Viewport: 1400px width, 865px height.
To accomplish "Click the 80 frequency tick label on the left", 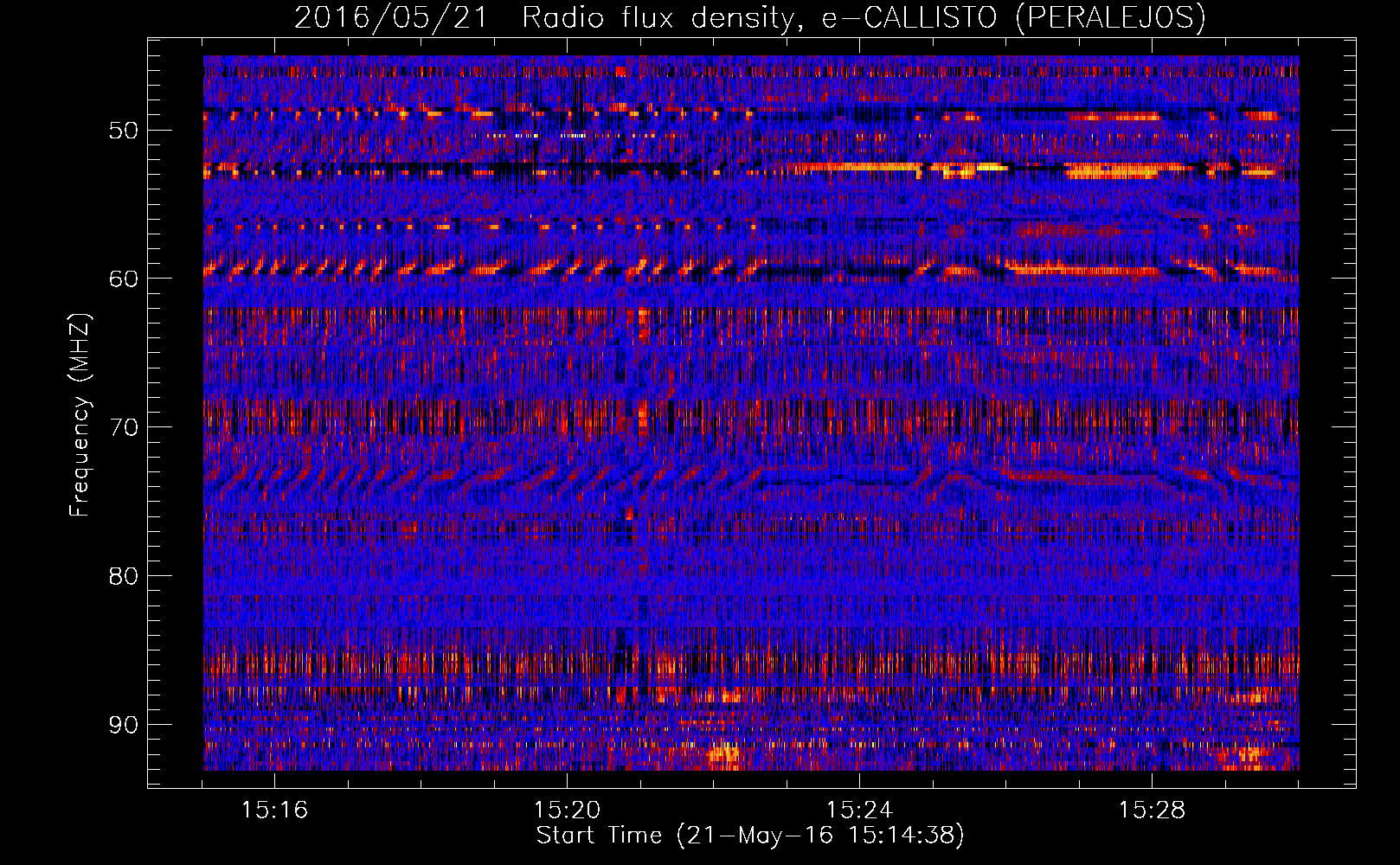I will pyautogui.click(x=124, y=576).
